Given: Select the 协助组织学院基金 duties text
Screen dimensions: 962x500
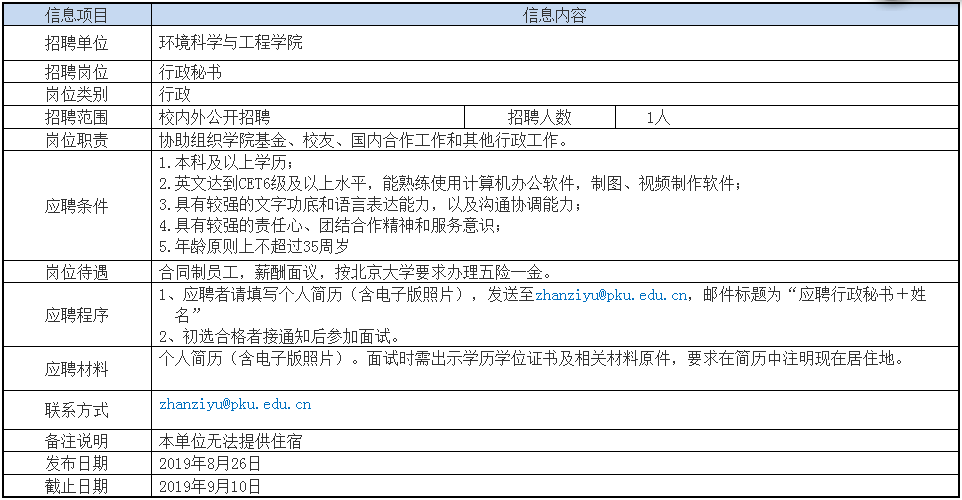Looking at the screenshot, I should (364, 140).
